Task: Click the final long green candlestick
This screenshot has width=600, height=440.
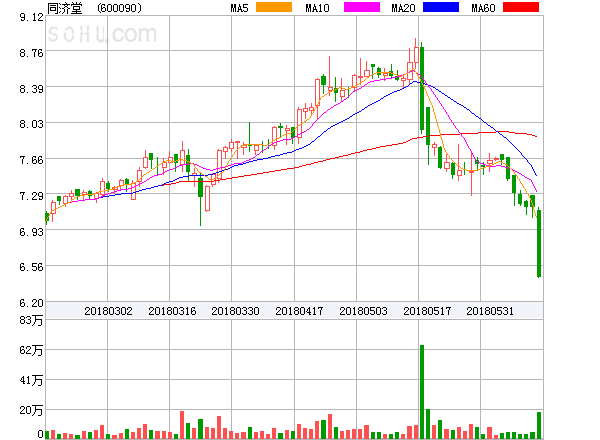Action: [x=539, y=243]
